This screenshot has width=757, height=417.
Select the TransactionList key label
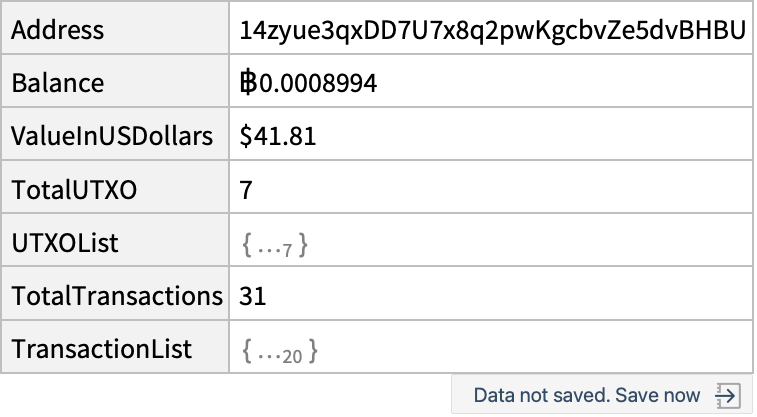(x=101, y=349)
